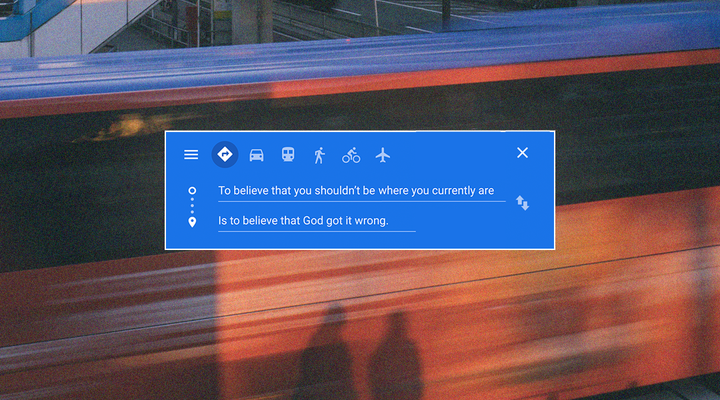Edit the "Is to believe that God" destination field

point(315,221)
